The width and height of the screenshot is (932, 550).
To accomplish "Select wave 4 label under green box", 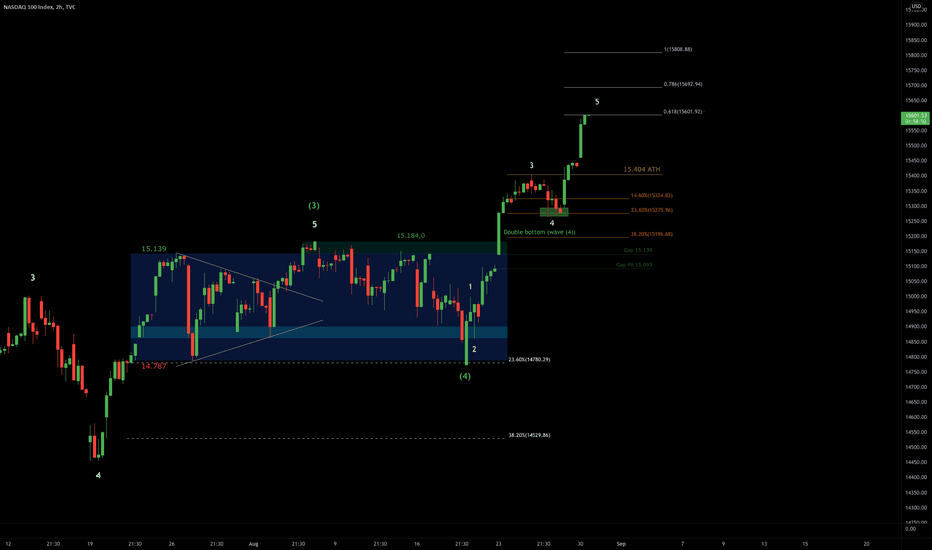I will point(552,224).
